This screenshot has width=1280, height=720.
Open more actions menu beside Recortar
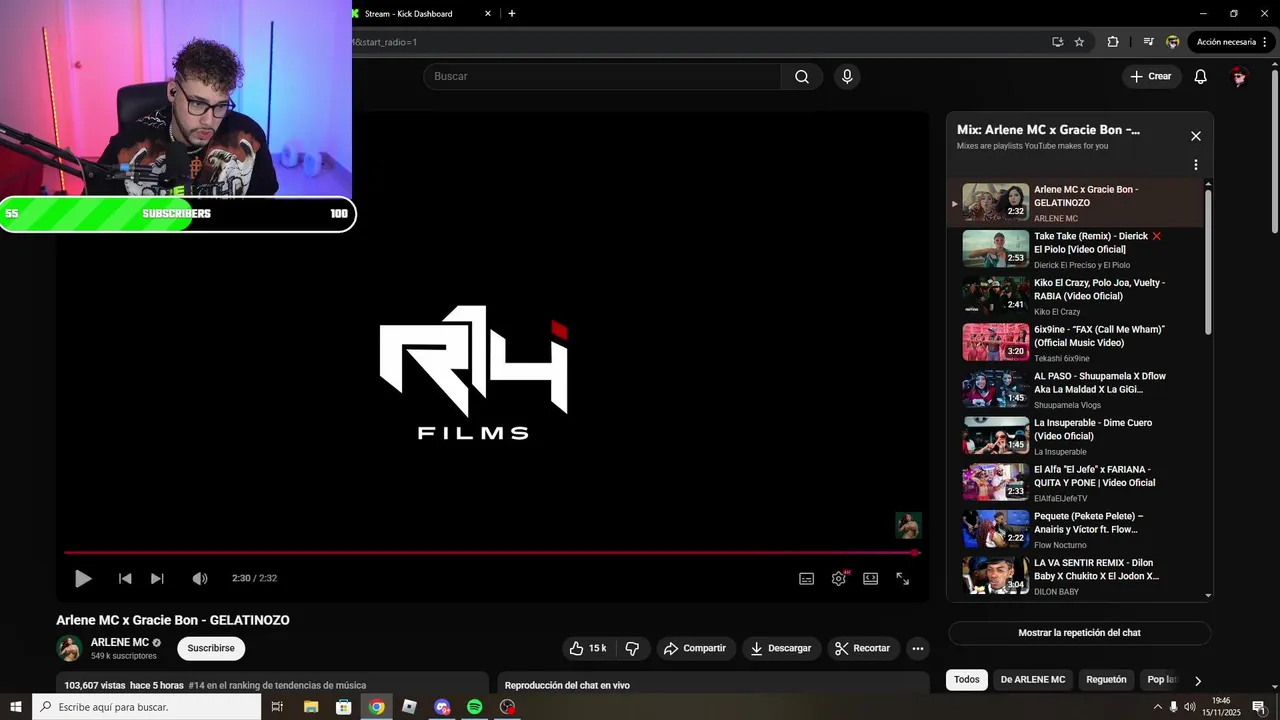click(x=918, y=648)
